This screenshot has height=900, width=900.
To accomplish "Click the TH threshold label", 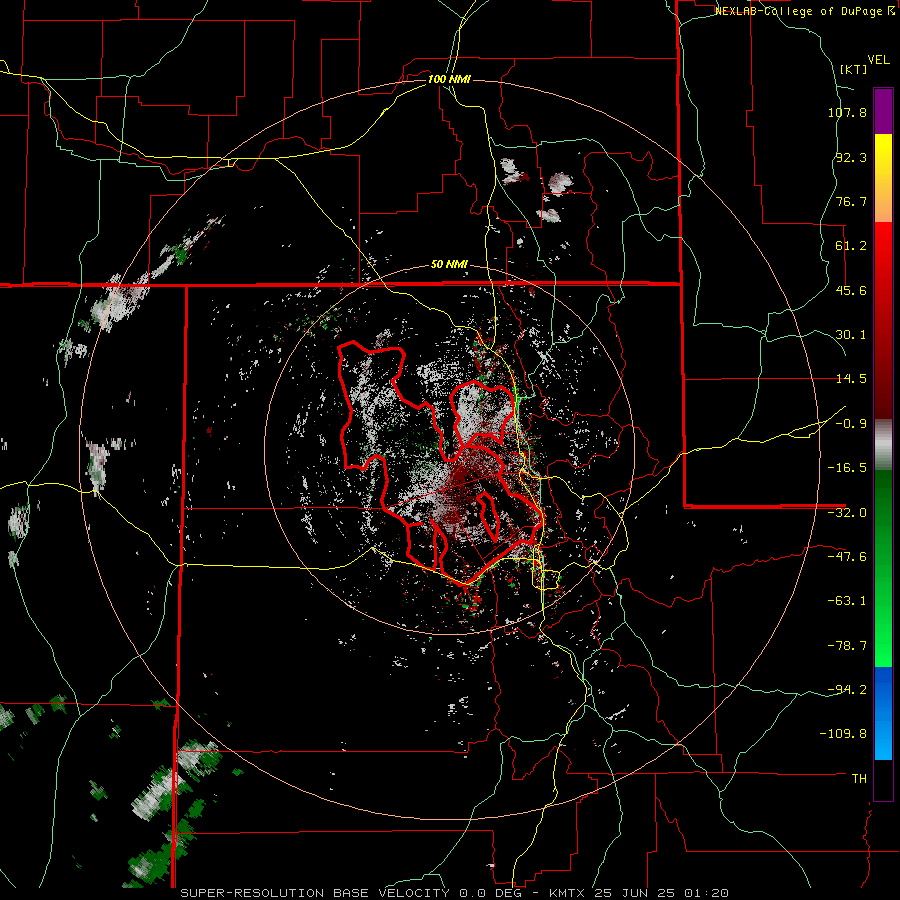I will (859, 779).
